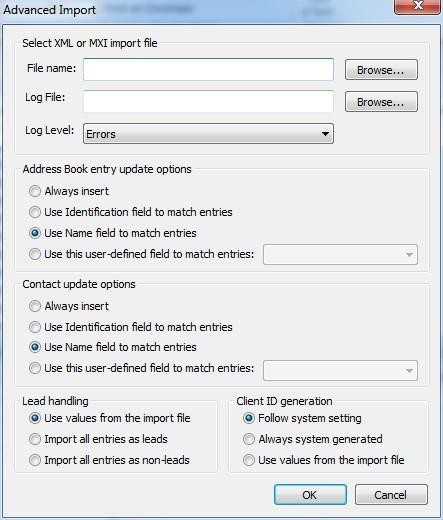Confirm the import with OK
Screen dimensions: 443x520
[x=310, y=495]
